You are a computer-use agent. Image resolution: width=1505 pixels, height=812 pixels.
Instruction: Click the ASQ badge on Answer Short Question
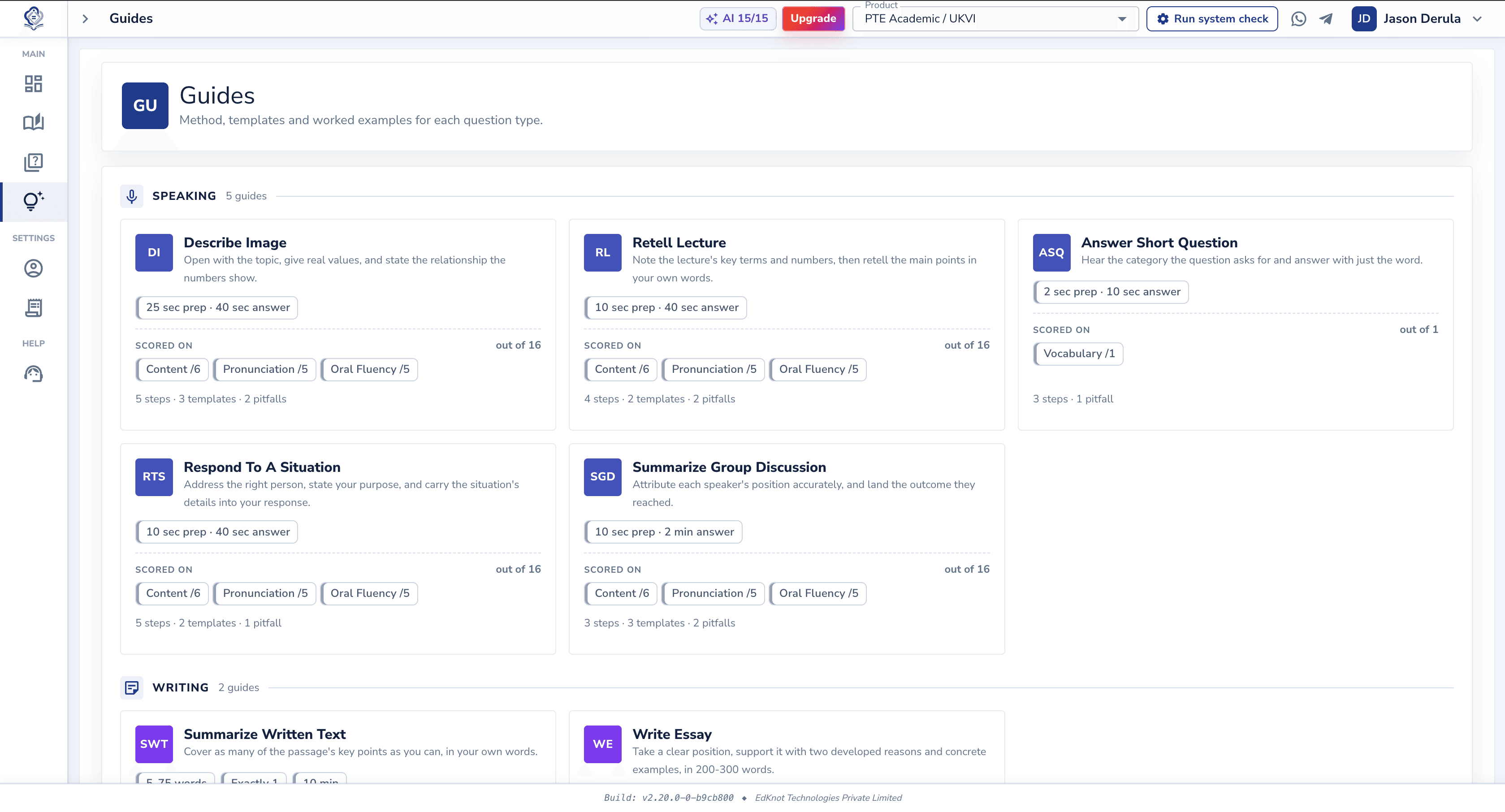(x=1051, y=252)
